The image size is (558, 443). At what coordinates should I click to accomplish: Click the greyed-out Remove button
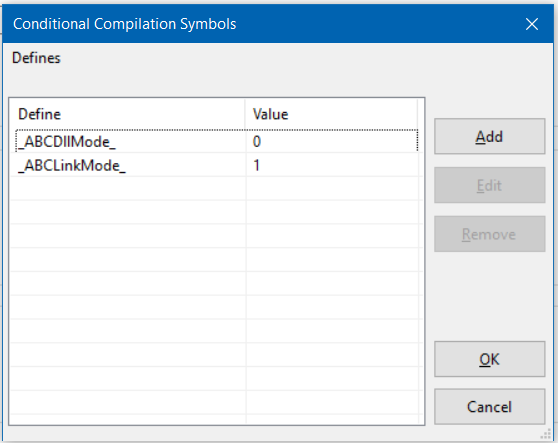pos(489,234)
